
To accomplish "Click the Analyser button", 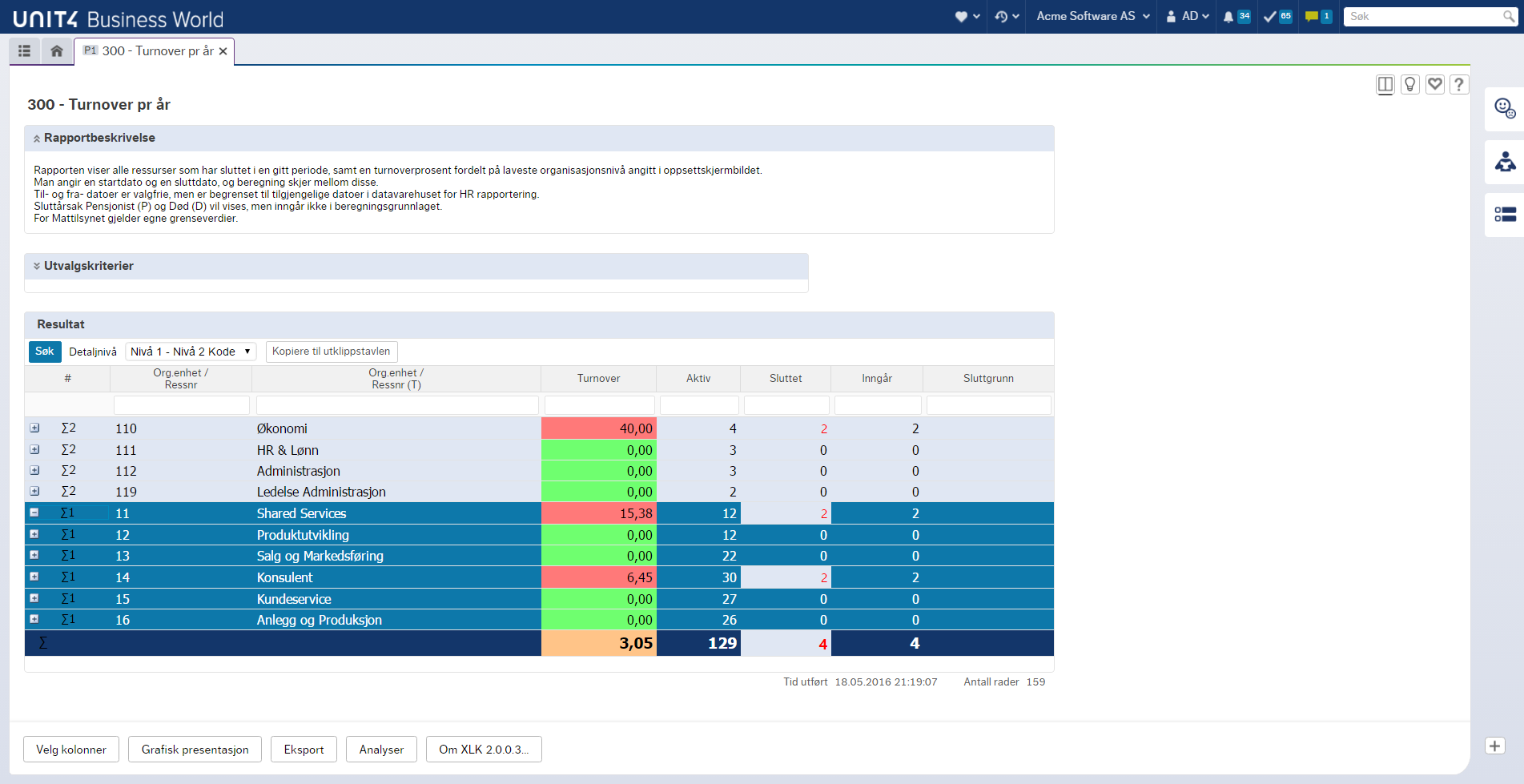I will coord(382,750).
